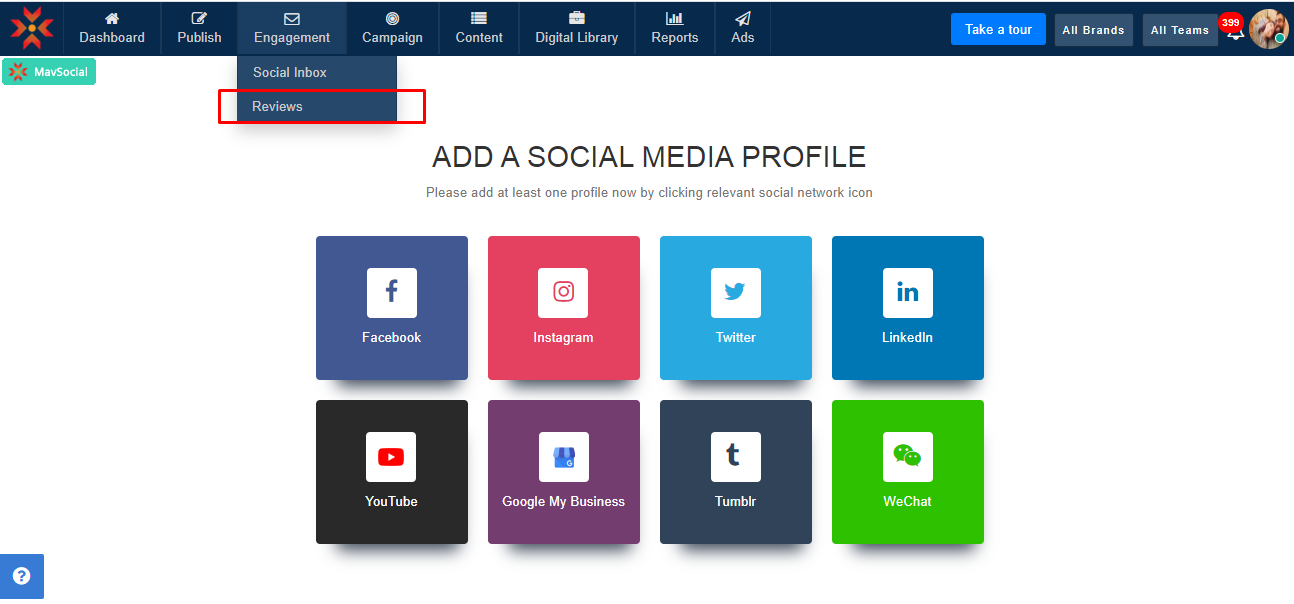
Task: Open Publish menu label
Action: click(x=199, y=37)
